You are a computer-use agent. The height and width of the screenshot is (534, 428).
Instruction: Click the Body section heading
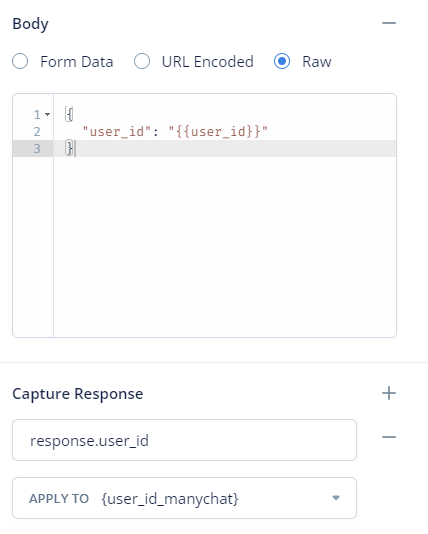(x=30, y=24)
